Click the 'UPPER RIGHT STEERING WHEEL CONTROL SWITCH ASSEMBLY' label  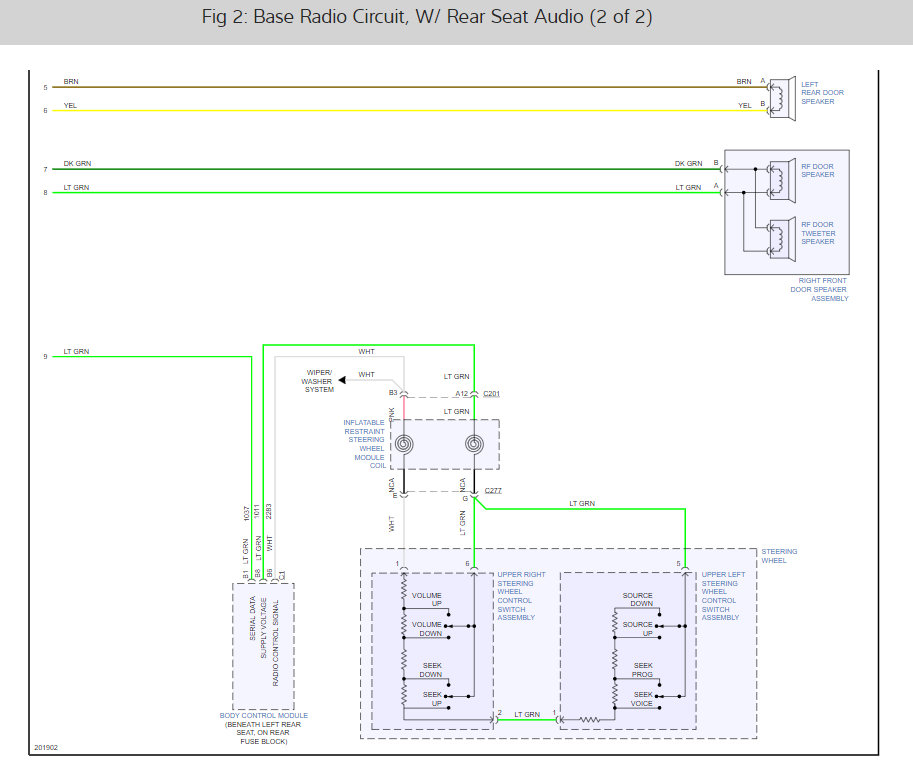click(x=521, y=596)
